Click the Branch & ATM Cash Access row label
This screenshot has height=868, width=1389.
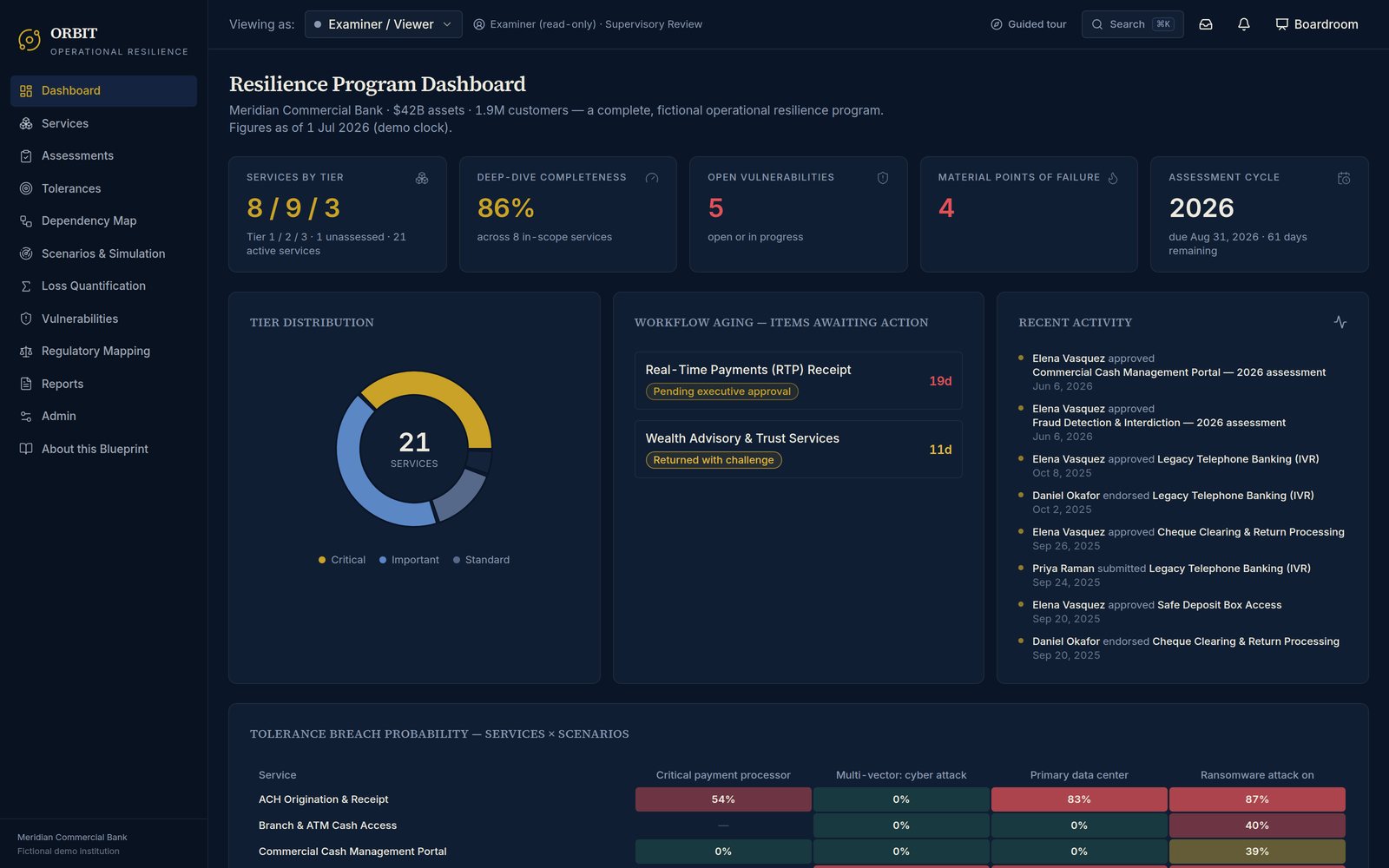(x=327, y=825)
